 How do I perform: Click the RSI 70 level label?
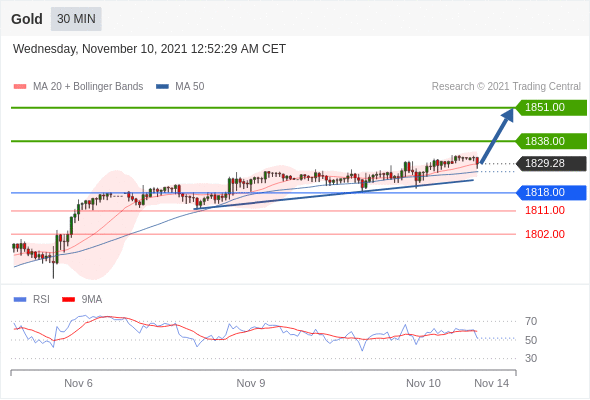click(531, 321)
